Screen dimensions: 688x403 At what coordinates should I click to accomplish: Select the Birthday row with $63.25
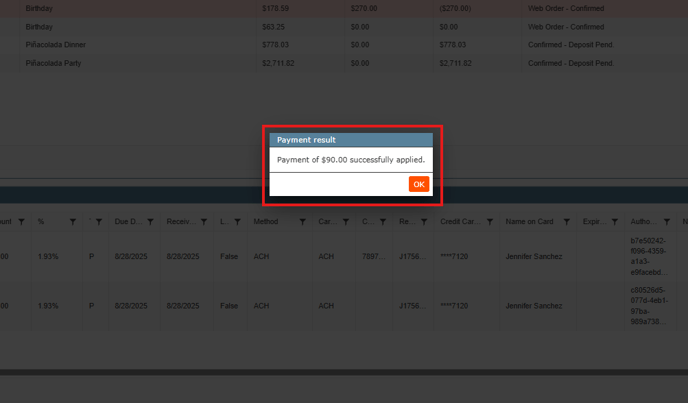pyautogui.click(x=344, y=27)
